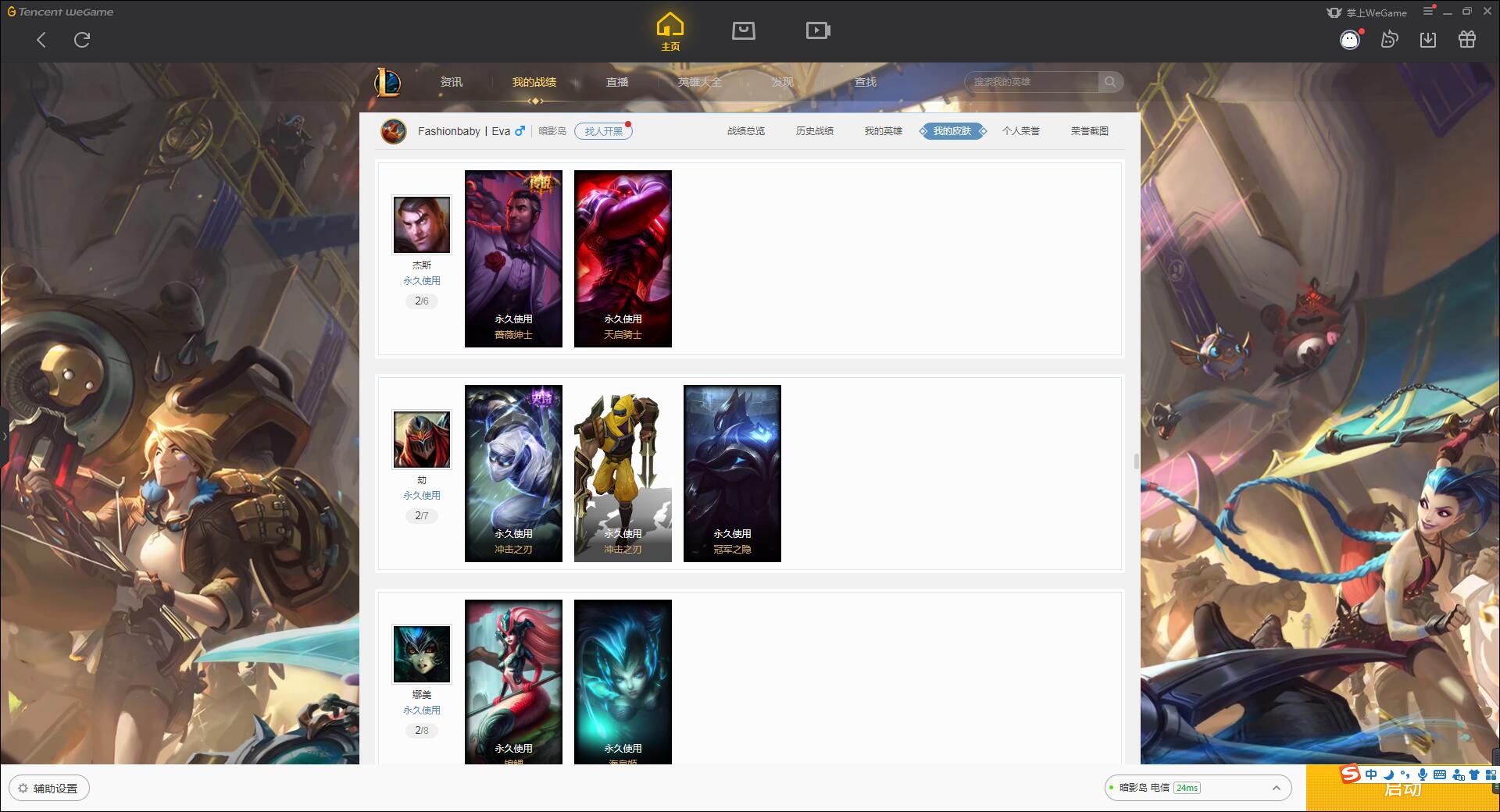
Task: Toggle the moon half-width mode icon
Action: 1388,775
